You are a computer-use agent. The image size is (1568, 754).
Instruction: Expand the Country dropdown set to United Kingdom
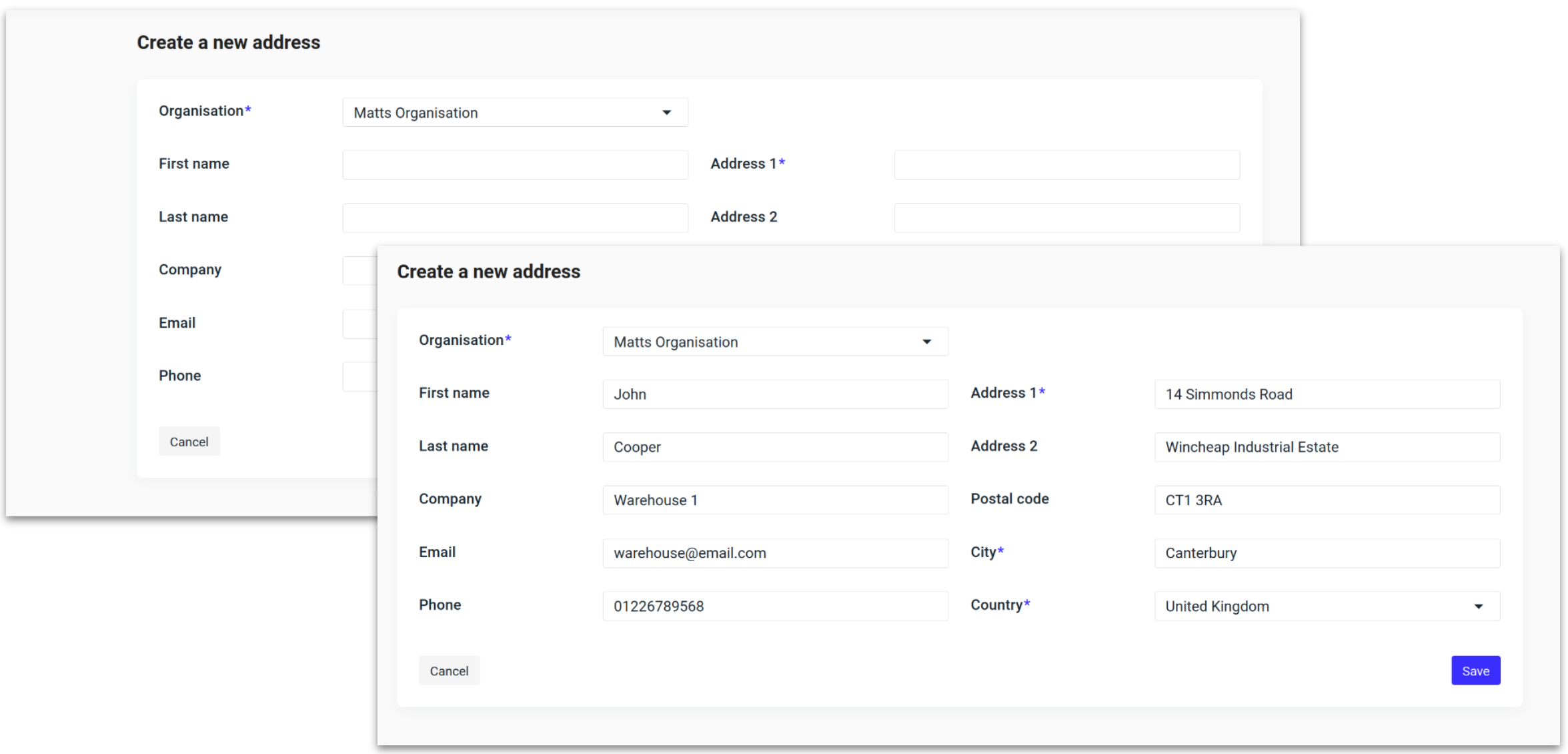tap(1326, 606)
